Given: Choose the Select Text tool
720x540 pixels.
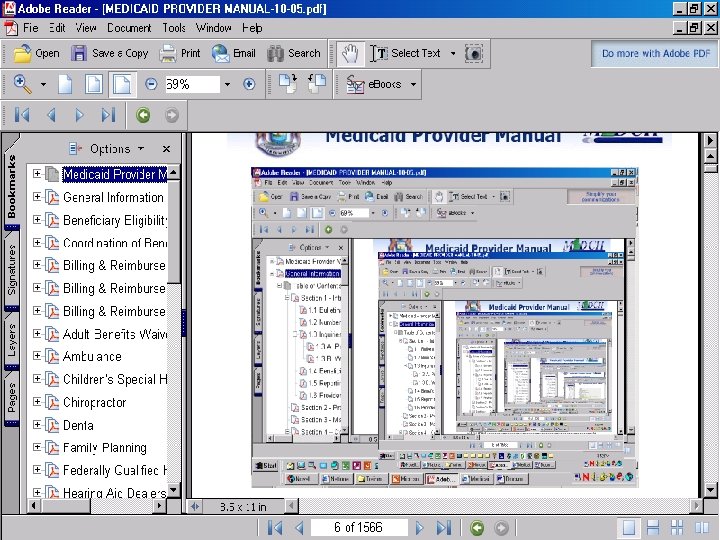Looking at the screenshot, I should point(406,54).
